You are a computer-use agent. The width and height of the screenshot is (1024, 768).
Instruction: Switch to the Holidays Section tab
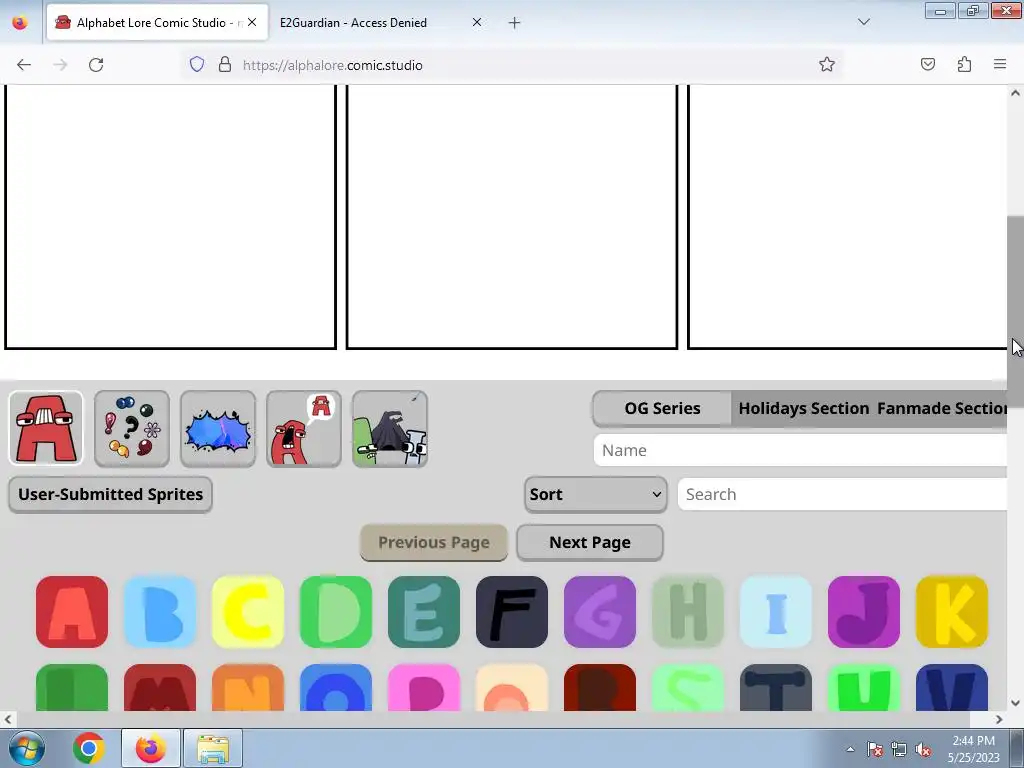803,409
